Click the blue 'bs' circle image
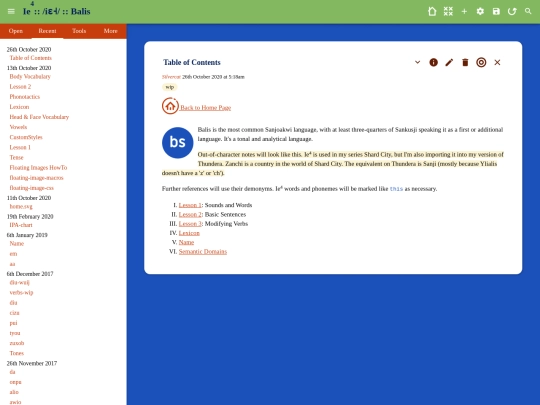The image size is (540, 405). click(x=178, y=143)
